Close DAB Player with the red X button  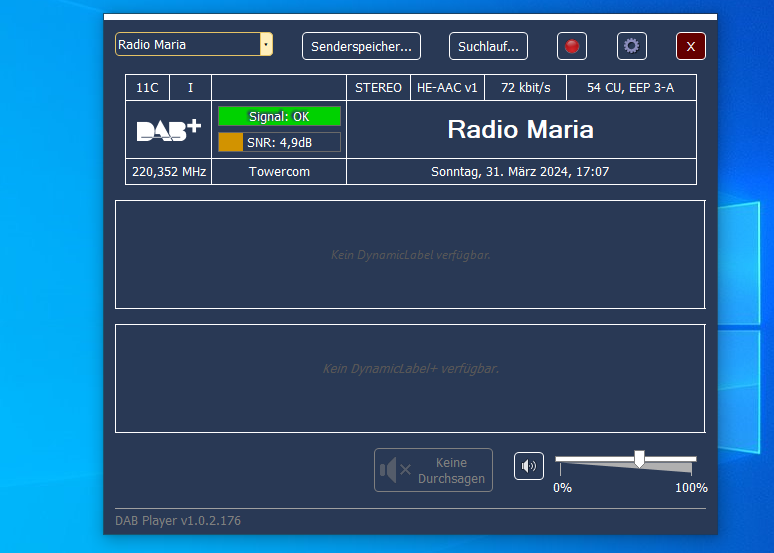[x=691, y=46]
